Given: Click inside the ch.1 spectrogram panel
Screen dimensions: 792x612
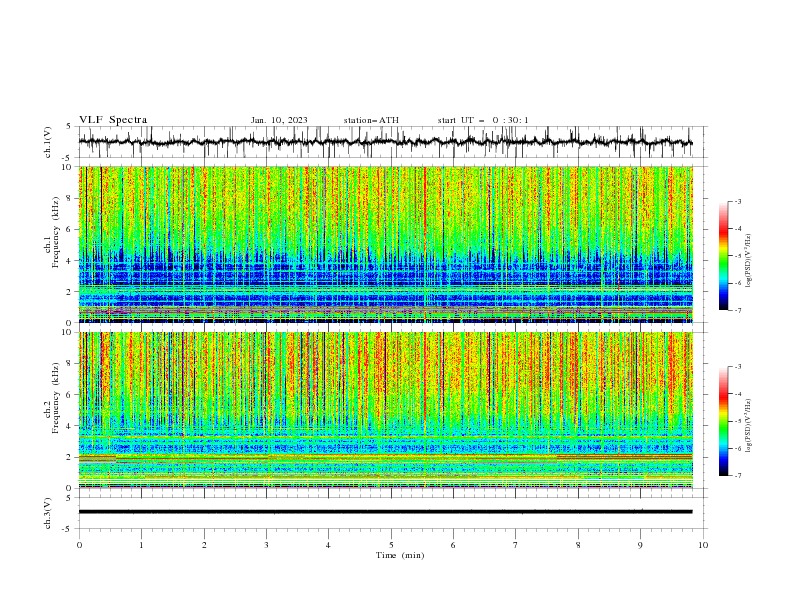Looking at the screenshot, I should (x=385, y=244).
